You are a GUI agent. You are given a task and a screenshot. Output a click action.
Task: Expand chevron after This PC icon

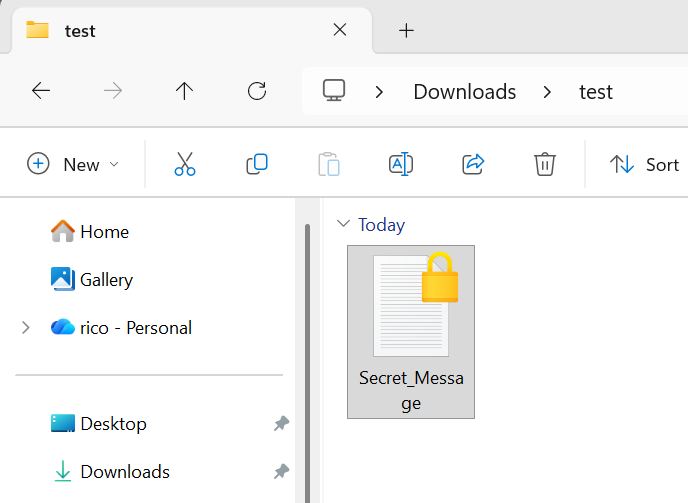380,92
